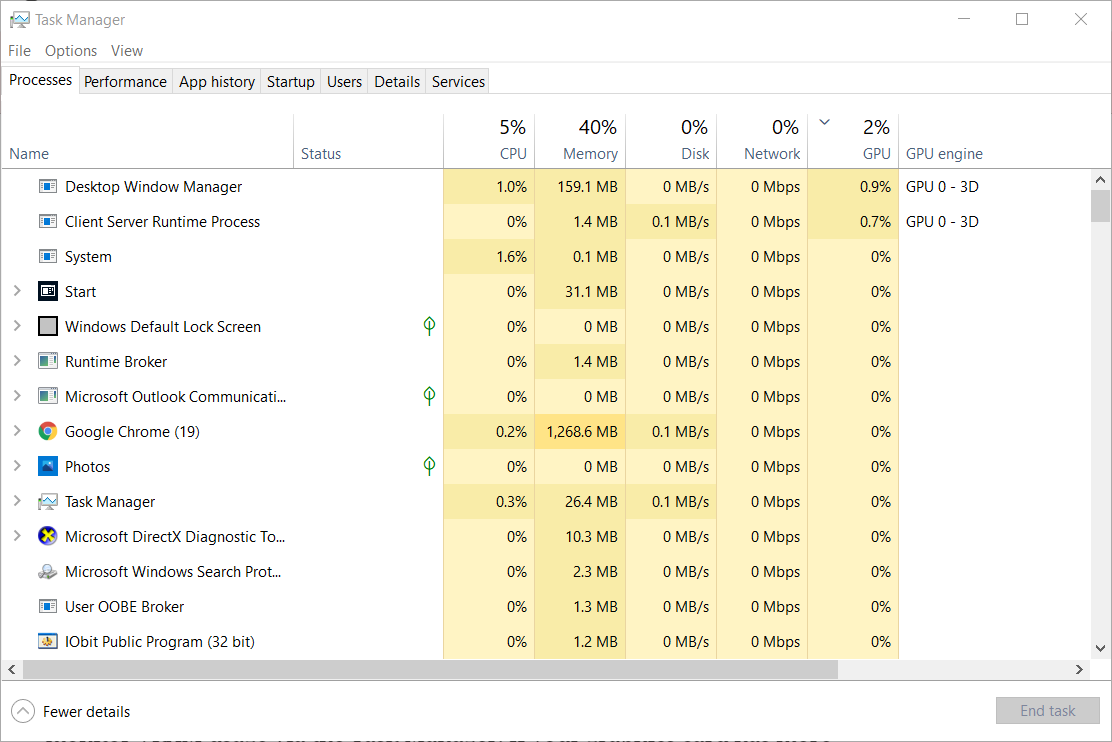The width and height of the screenshot is (1112, 742).
Task: Click the System process icon
Action: click(48, 256)
